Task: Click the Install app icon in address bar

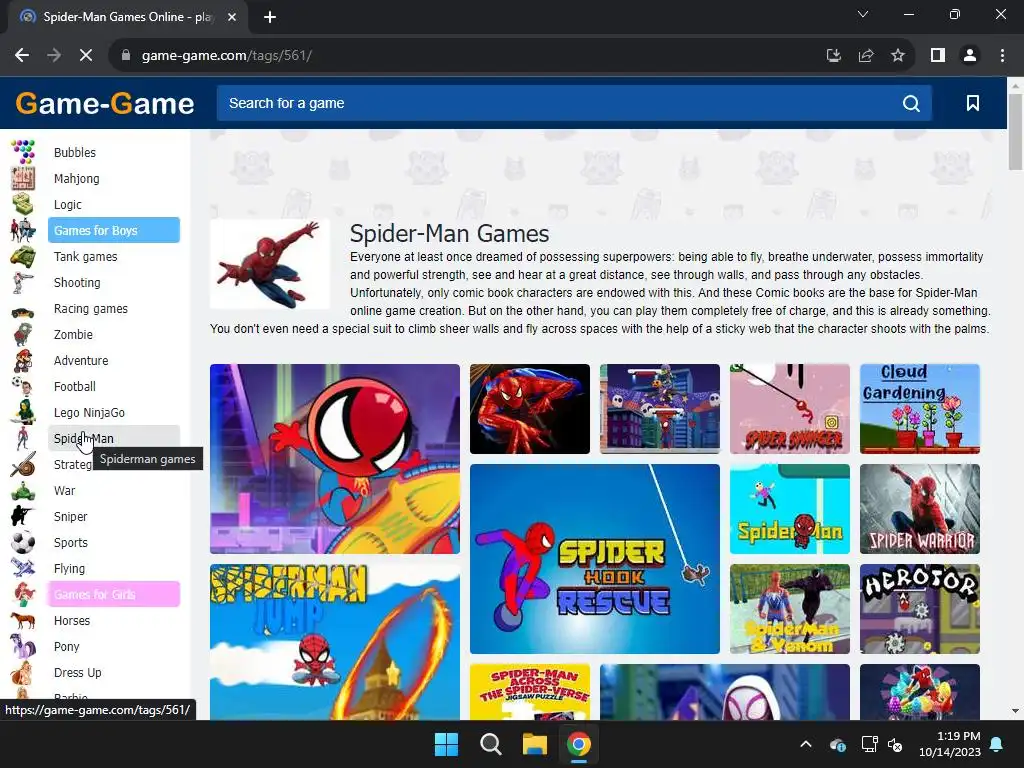Action: (833, 56)
